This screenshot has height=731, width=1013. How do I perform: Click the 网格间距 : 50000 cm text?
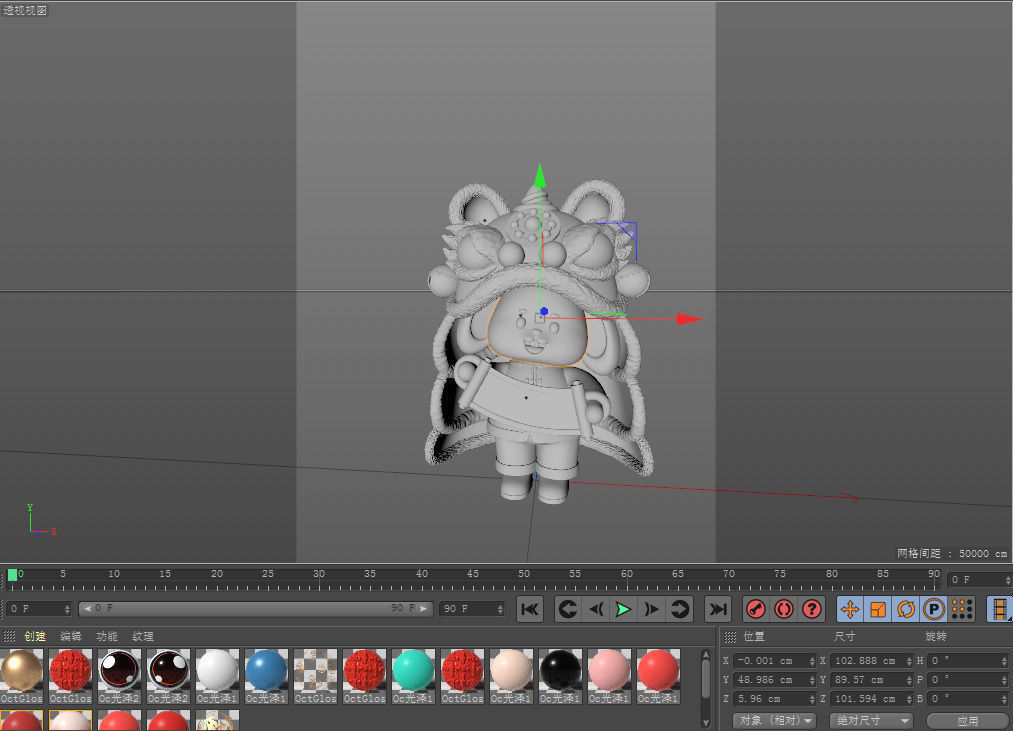[x=952, y=553]
